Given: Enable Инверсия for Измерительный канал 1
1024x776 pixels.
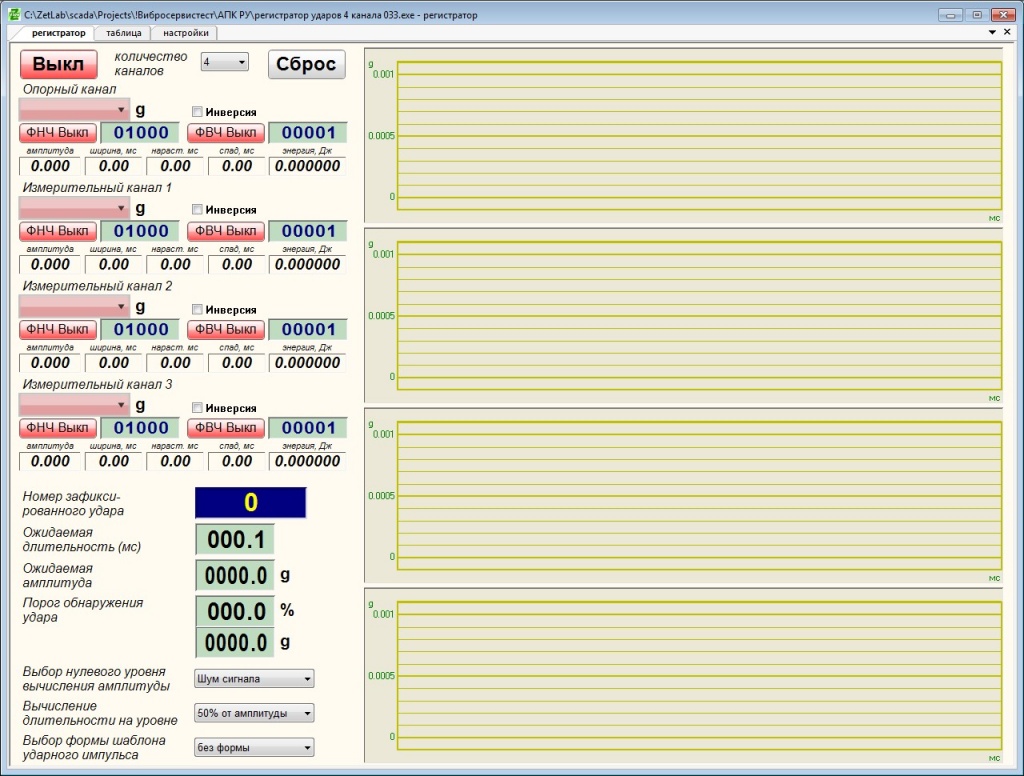Looking at the screenshot, I should [197, 210].
